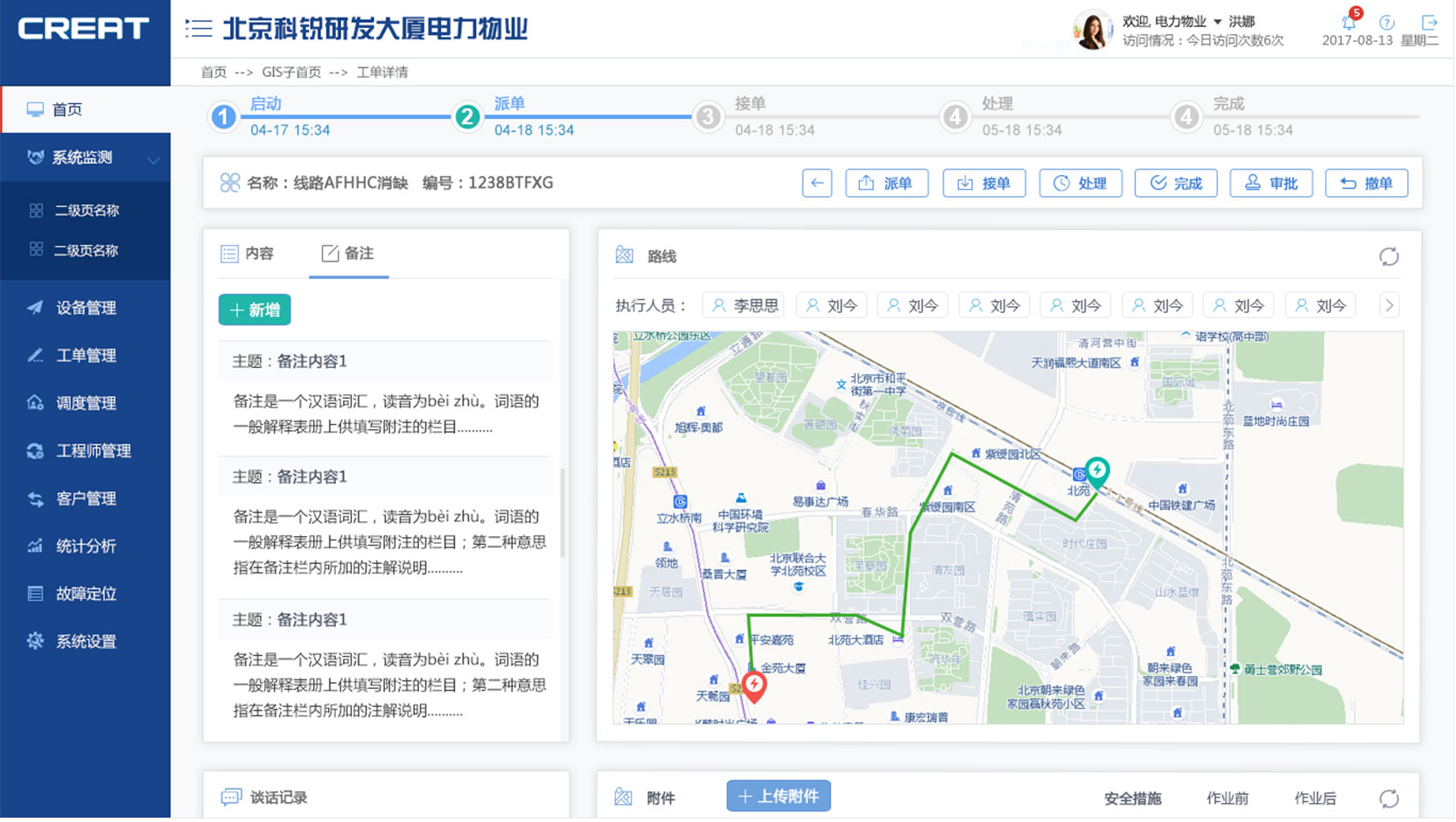The image size is (1456, 822).
Task: Refresh the 附件 attachments panel
Action: point(1389,798)
